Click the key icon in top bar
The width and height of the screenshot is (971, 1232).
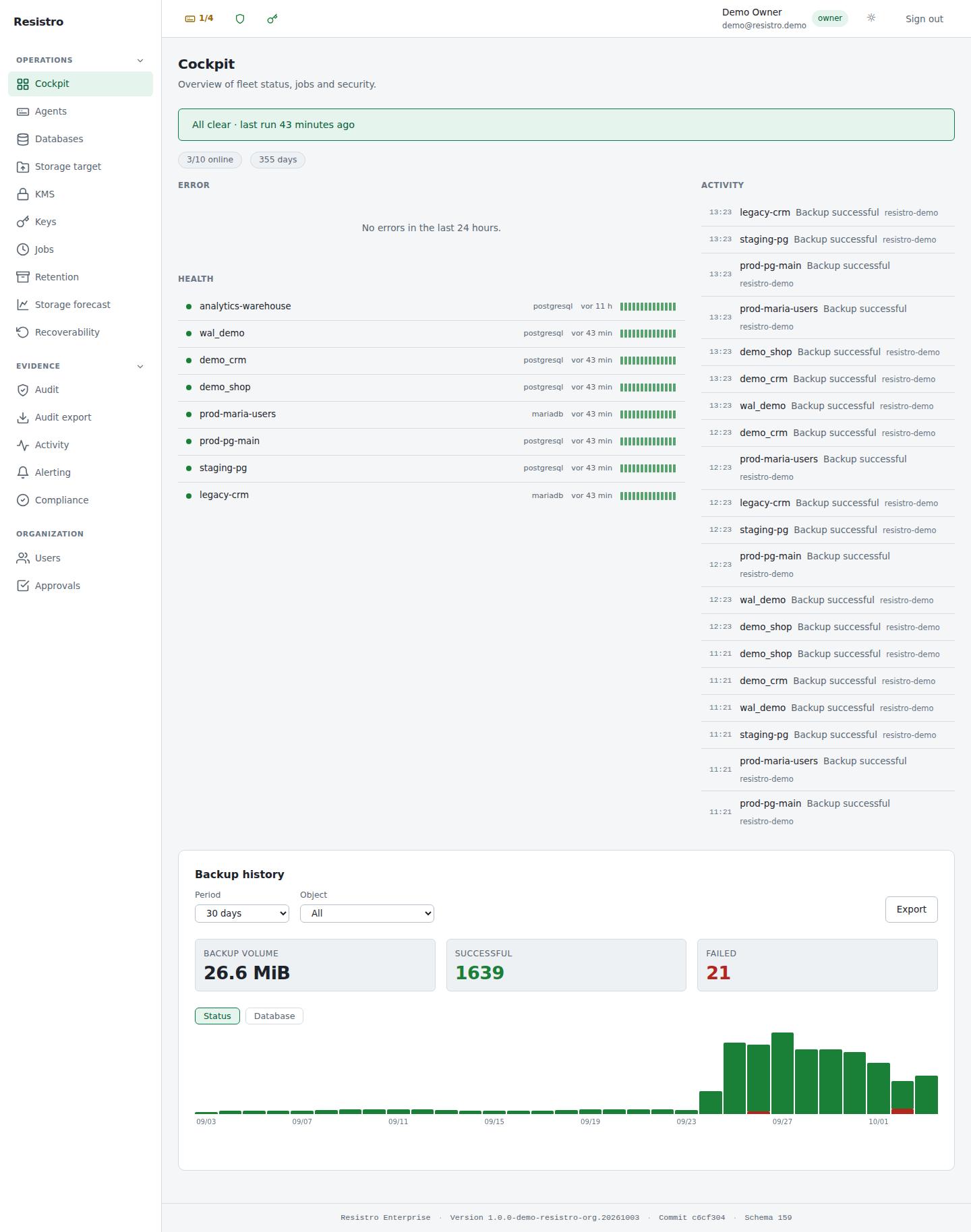tap(272, 19)
